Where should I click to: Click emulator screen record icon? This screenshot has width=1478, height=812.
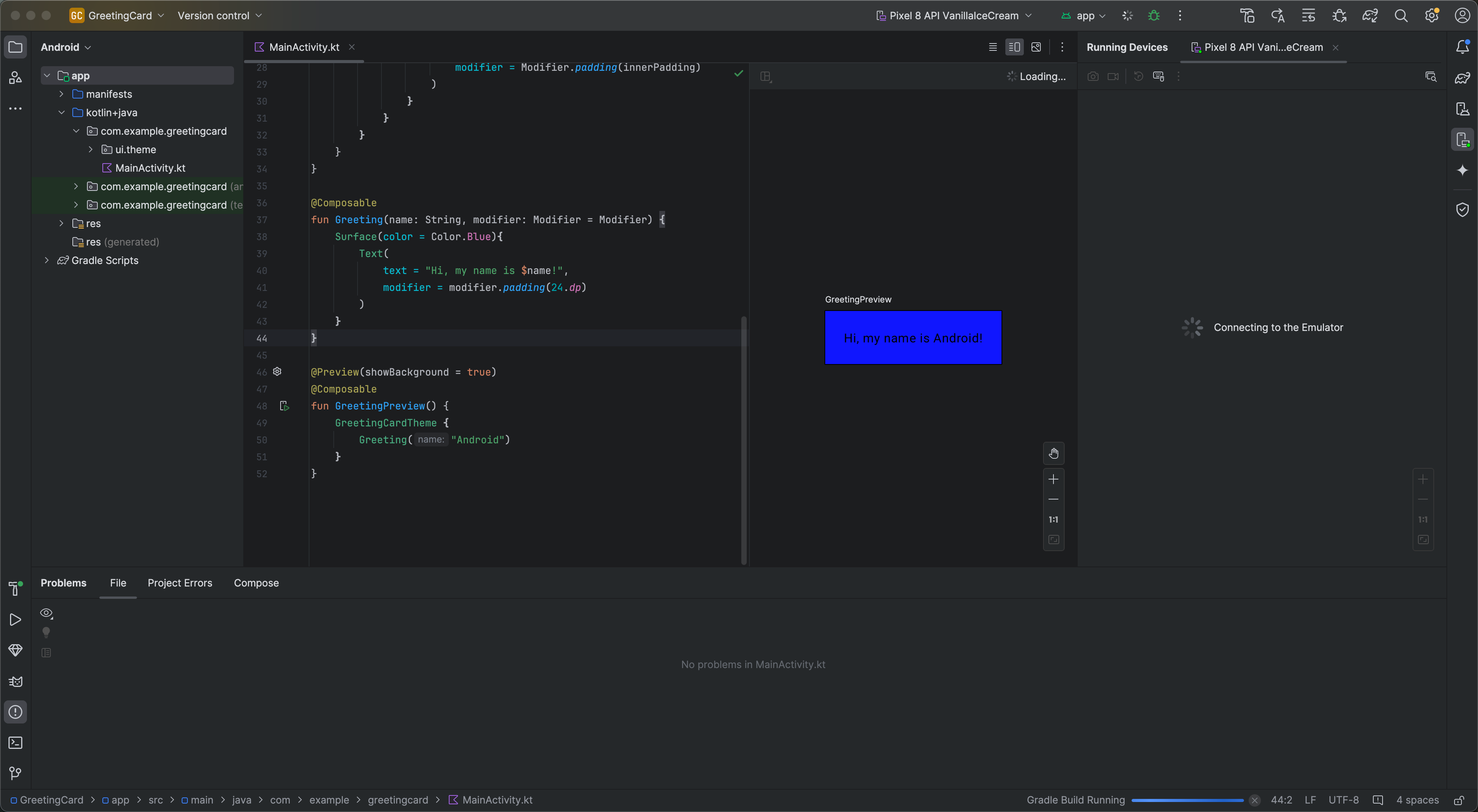(x=1113, y=76)
